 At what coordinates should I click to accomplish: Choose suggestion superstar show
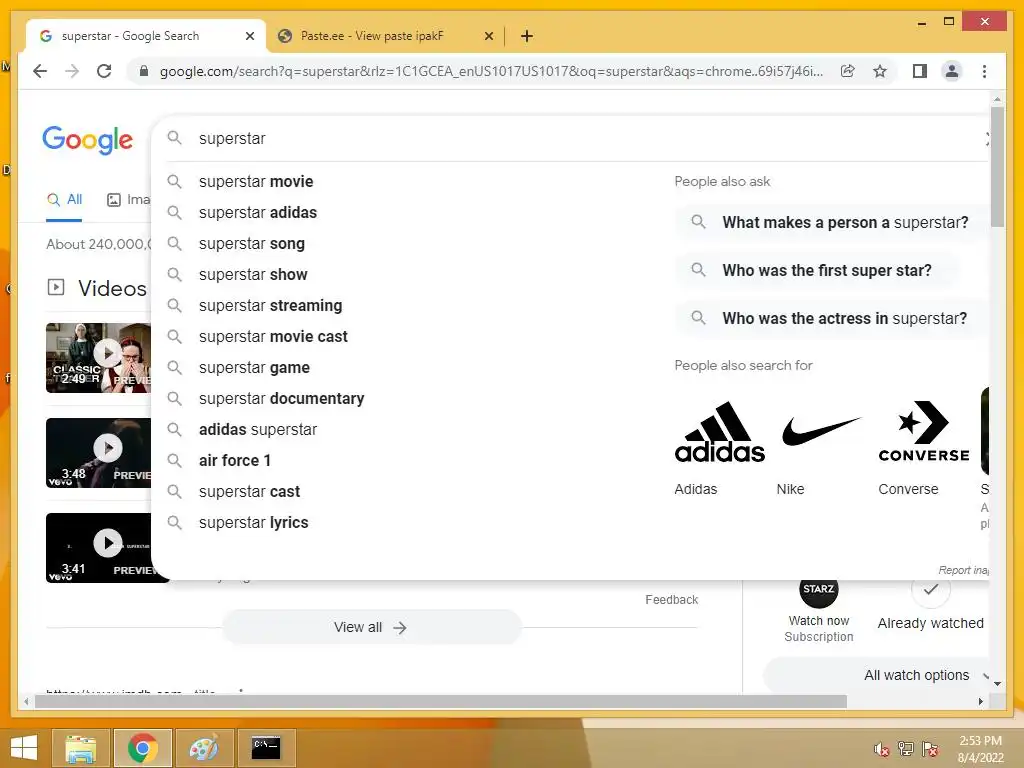tap(253, 274)
